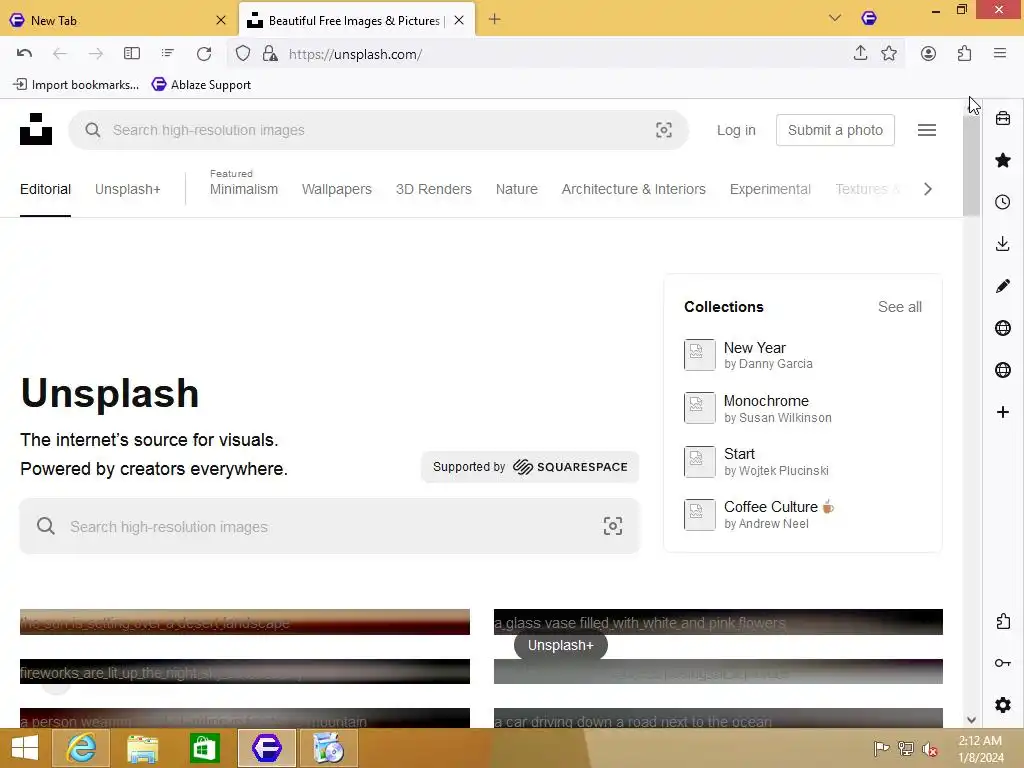Open the account profile icon
1024x768 pixels.
[928, 54]
